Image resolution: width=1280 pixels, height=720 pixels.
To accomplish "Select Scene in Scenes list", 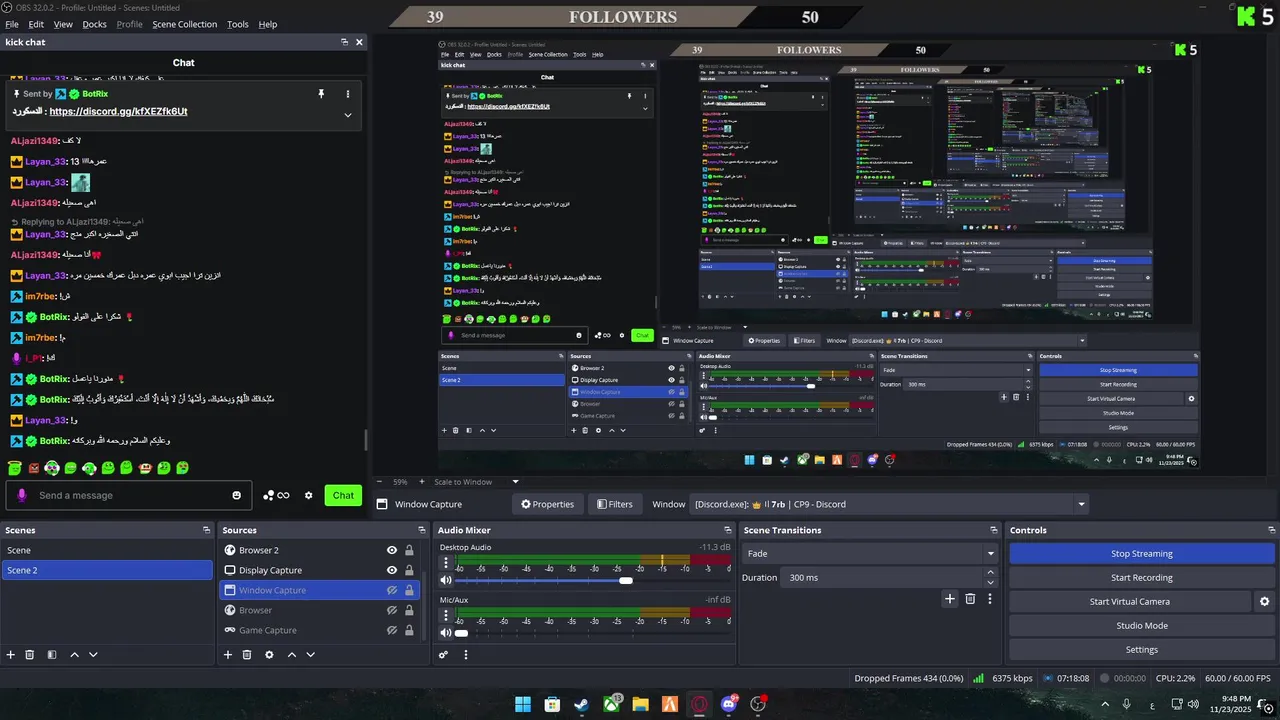I will pos(107,550).
